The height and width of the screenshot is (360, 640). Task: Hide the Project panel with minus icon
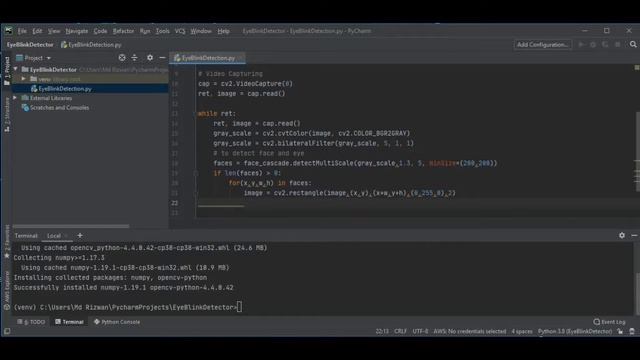pos(162,58)
